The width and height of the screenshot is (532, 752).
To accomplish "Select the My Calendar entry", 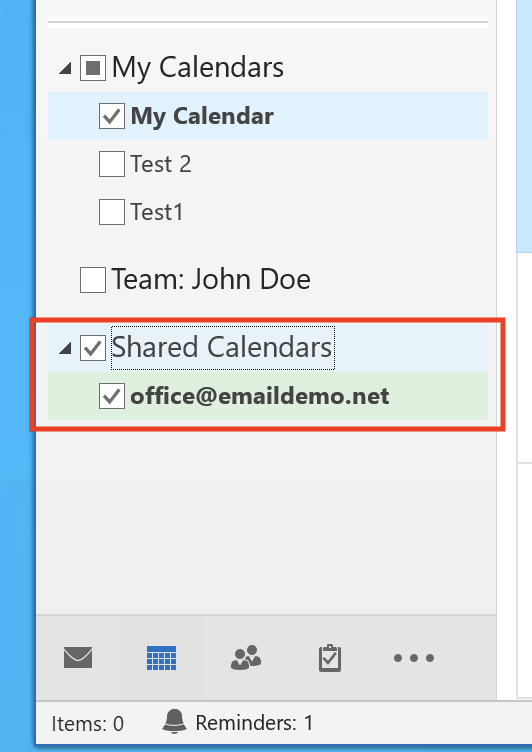I will [268, 116].
